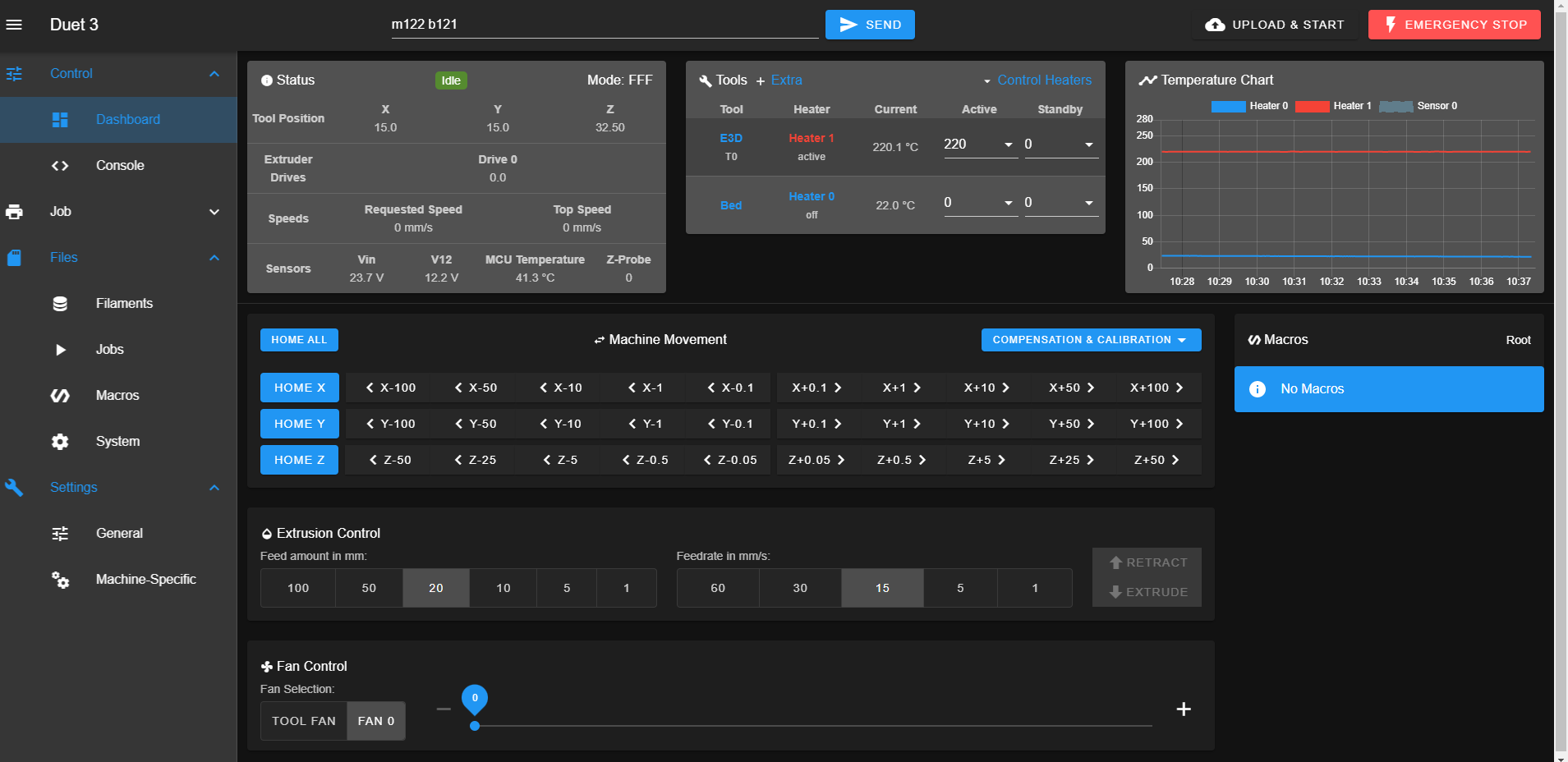Expand the Job section chevron
This screenshot has width=1568, height=762.
pos(214,212)
